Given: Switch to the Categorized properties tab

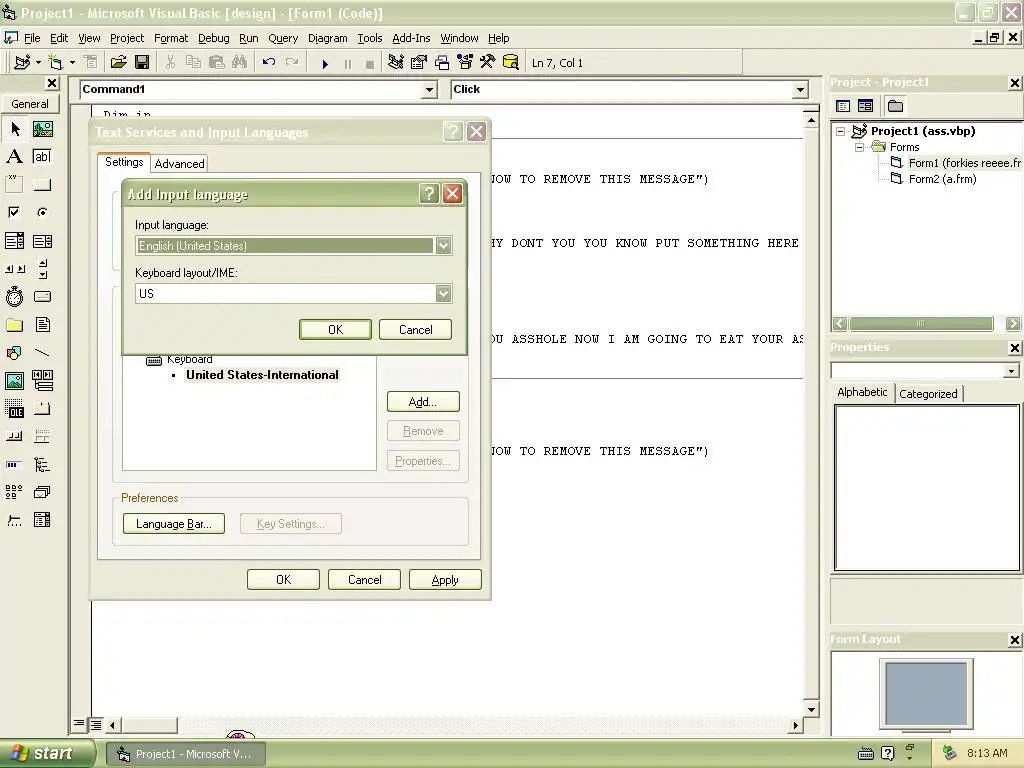Looking at the screenshot, I should 928,394.
